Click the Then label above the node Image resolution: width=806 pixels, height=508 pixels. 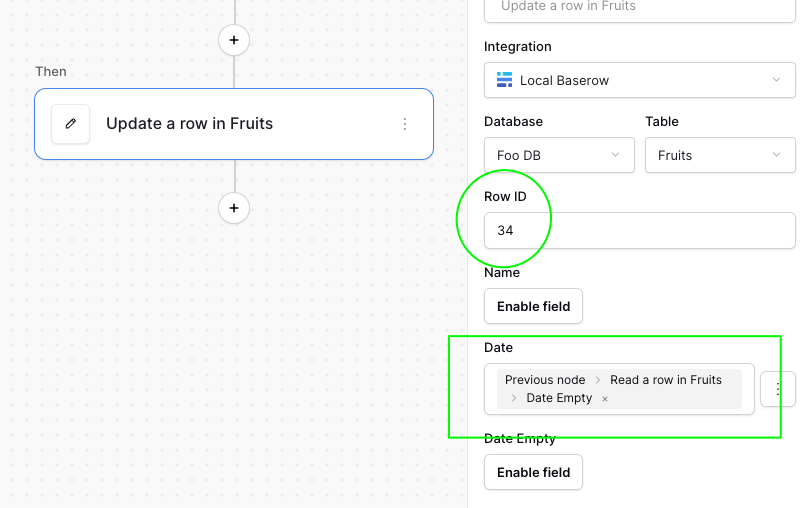pos(51,72)
